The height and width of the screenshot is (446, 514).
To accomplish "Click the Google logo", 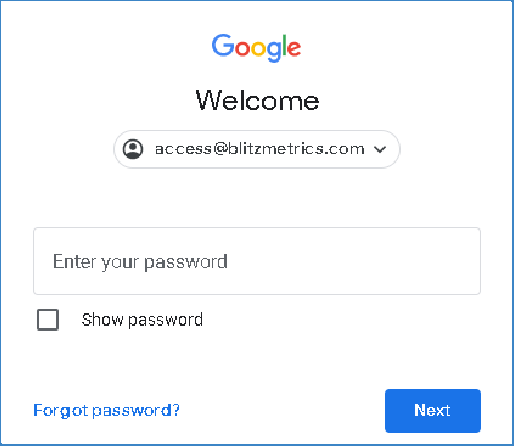I will pos(256,48).
